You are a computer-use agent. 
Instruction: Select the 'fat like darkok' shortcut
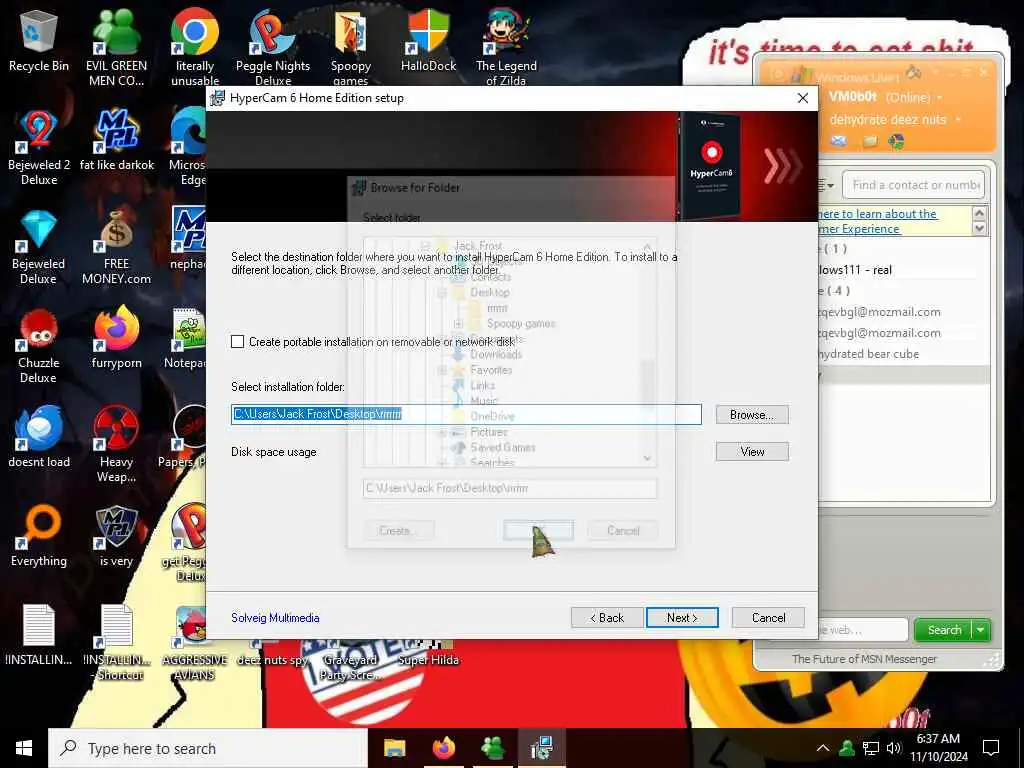tap(117, 140)
